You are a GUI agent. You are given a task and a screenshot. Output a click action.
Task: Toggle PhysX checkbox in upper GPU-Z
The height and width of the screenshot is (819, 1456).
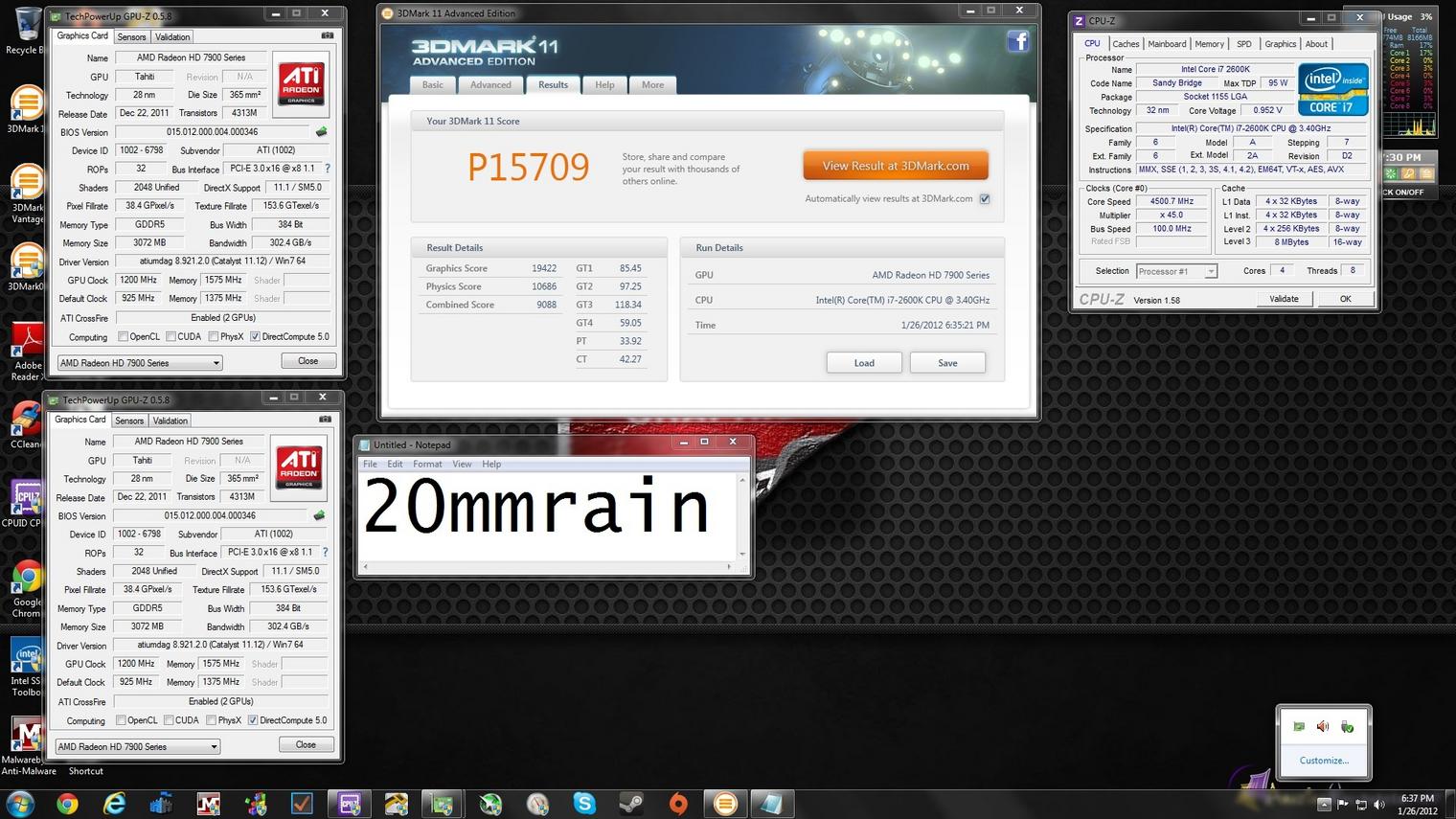pyautogui.click(x=214, y=336)
